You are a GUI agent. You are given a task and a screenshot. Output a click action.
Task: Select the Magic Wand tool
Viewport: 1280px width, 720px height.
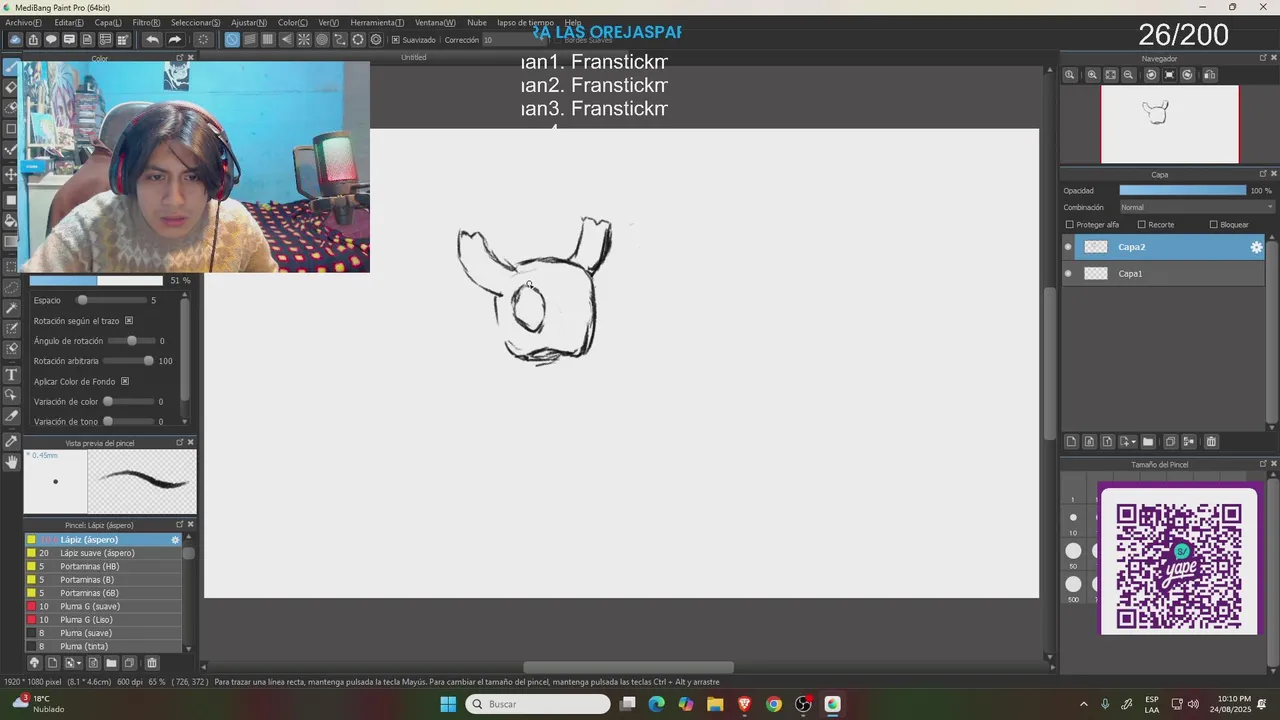(12, 308)
